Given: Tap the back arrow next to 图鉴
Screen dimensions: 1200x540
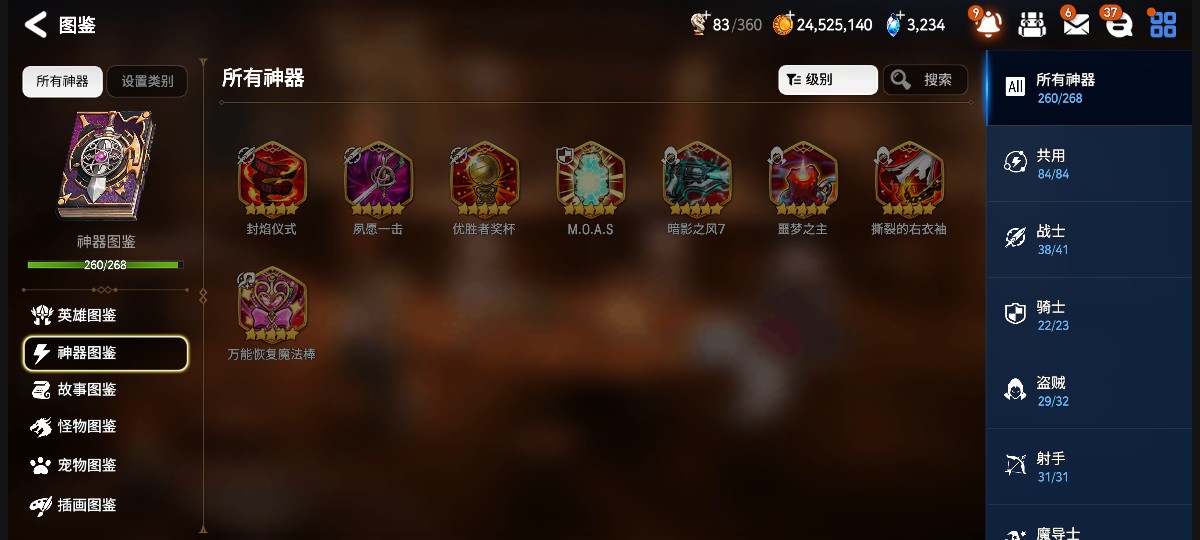Looking at the screenshot, I should click(x=36, y=25).
